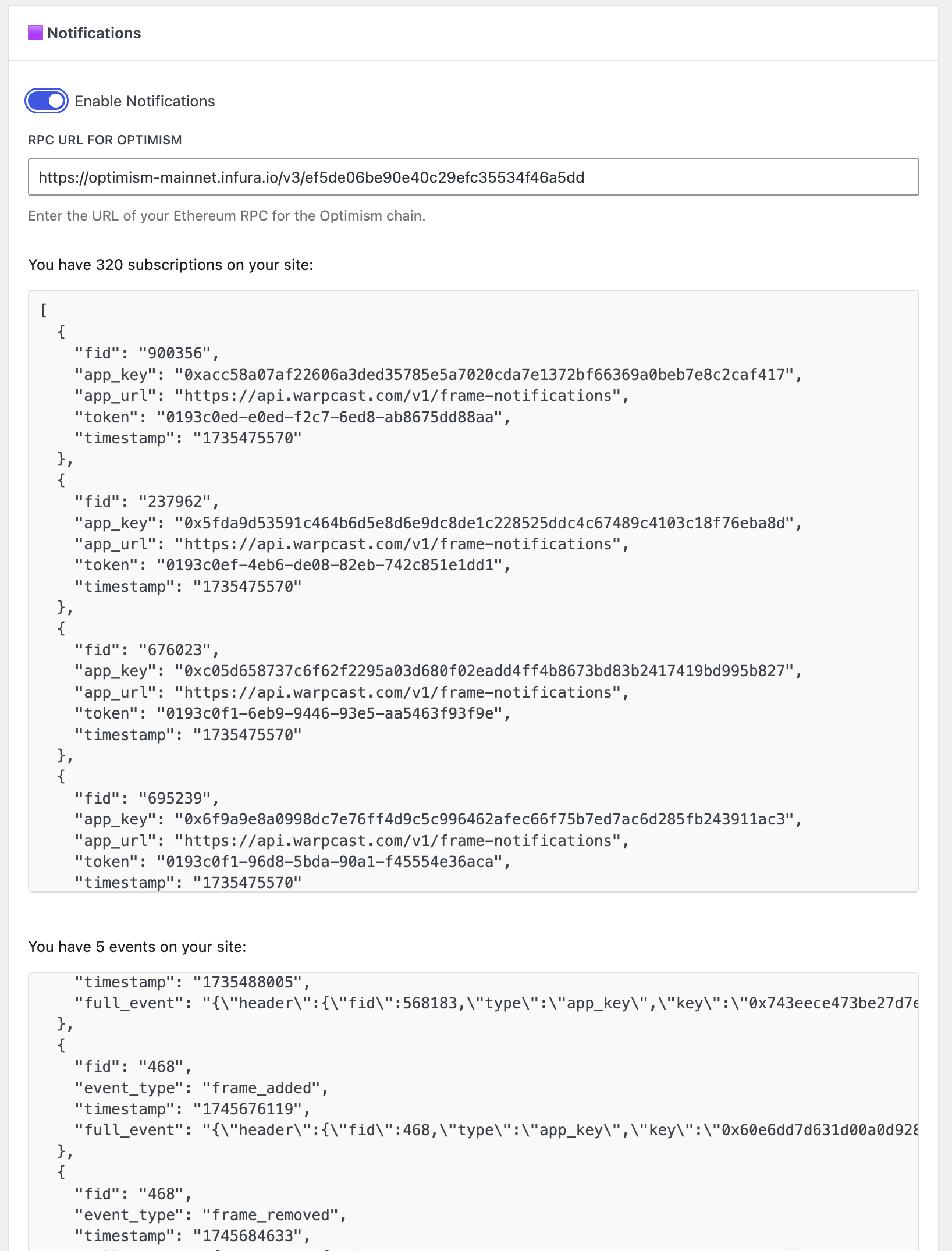
Task: Click the Notifications panel heading
Action: tap(94, 33)
